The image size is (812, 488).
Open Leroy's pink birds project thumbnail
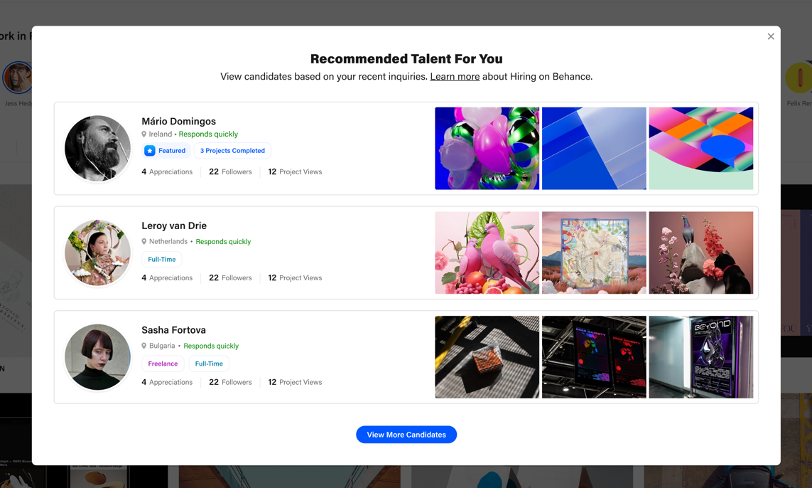(x=487, y=253)
